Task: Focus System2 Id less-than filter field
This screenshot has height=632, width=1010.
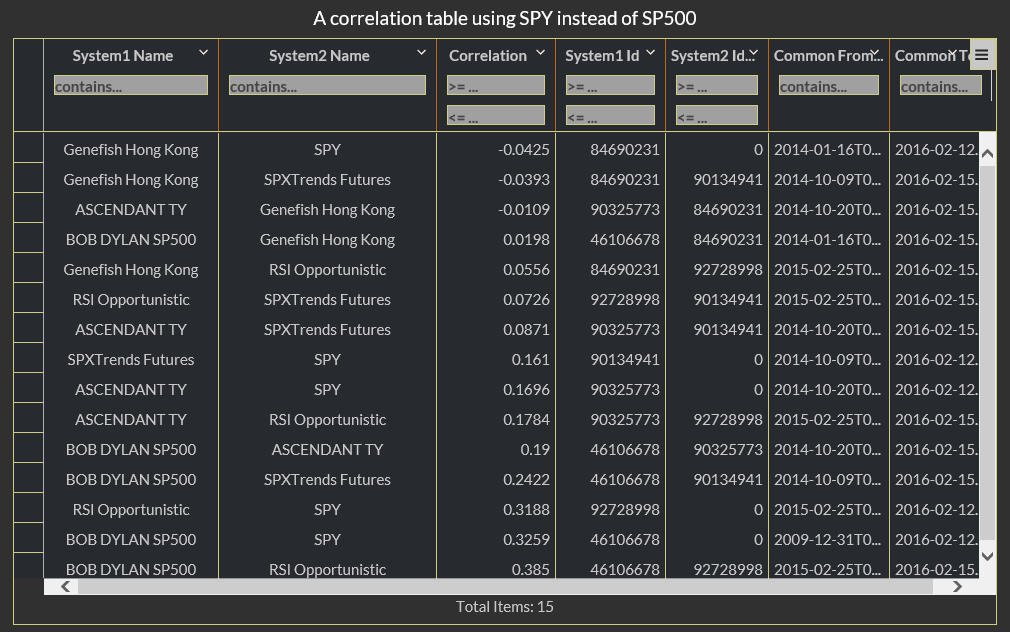Action: (x=717, y=116)
